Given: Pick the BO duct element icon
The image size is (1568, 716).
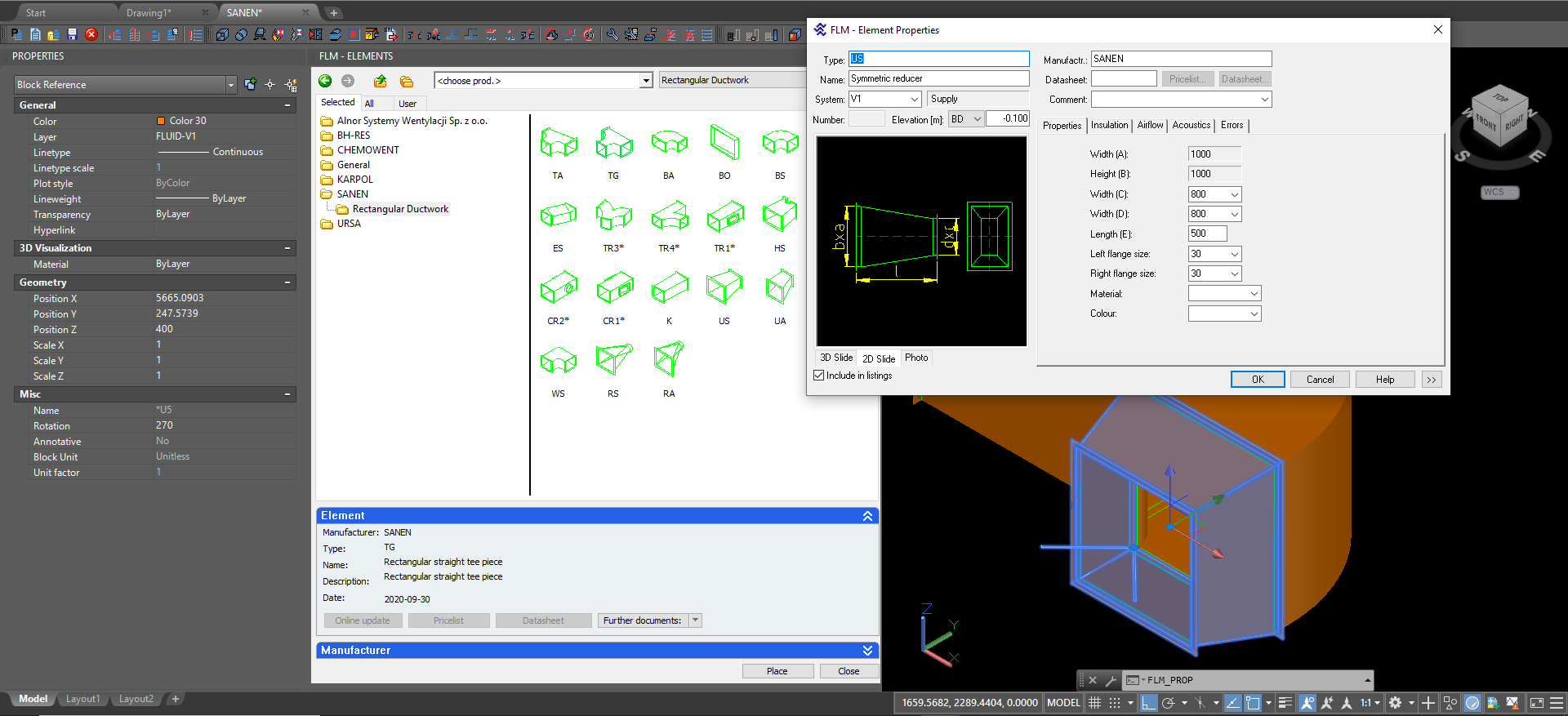Looking at the screenshot, I should tap(724, 144).
